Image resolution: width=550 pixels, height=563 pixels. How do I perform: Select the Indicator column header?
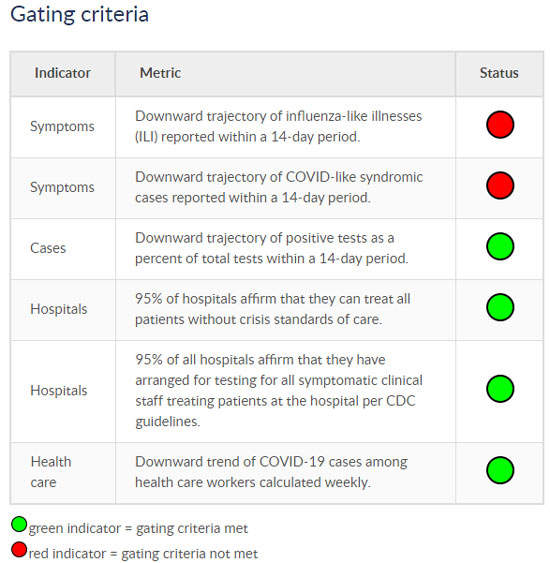coord(62,73)
